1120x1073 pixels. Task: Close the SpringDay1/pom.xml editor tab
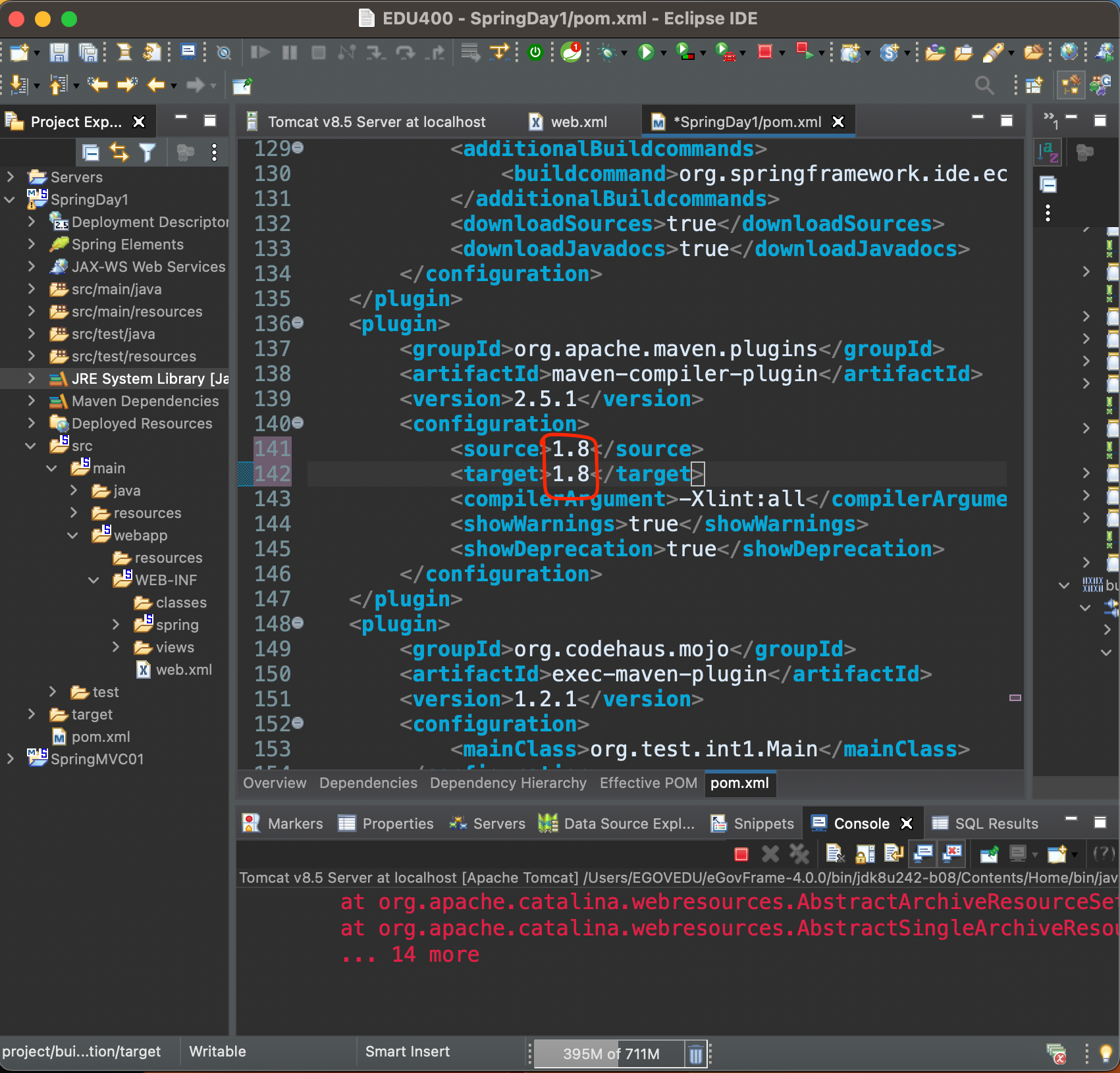(838, 122)
